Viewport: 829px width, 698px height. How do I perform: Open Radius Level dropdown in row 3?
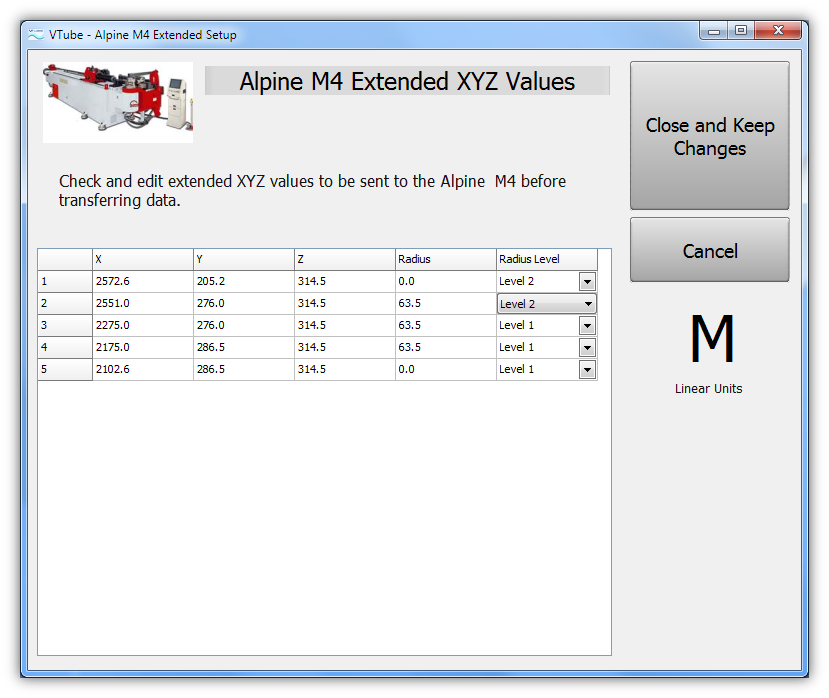(x=587, y=326)
